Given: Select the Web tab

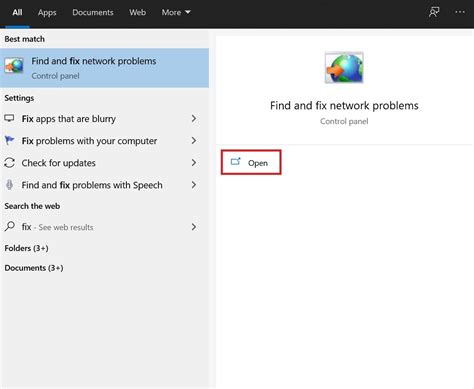Looking at the screenshot, I should [137, 12].
